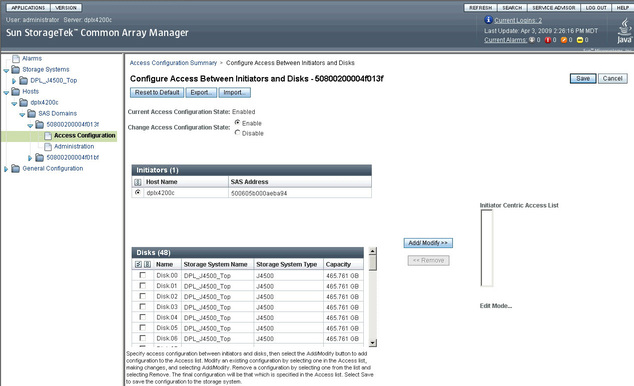Click the SAS Domains folder icon

(x=32, y=114)
